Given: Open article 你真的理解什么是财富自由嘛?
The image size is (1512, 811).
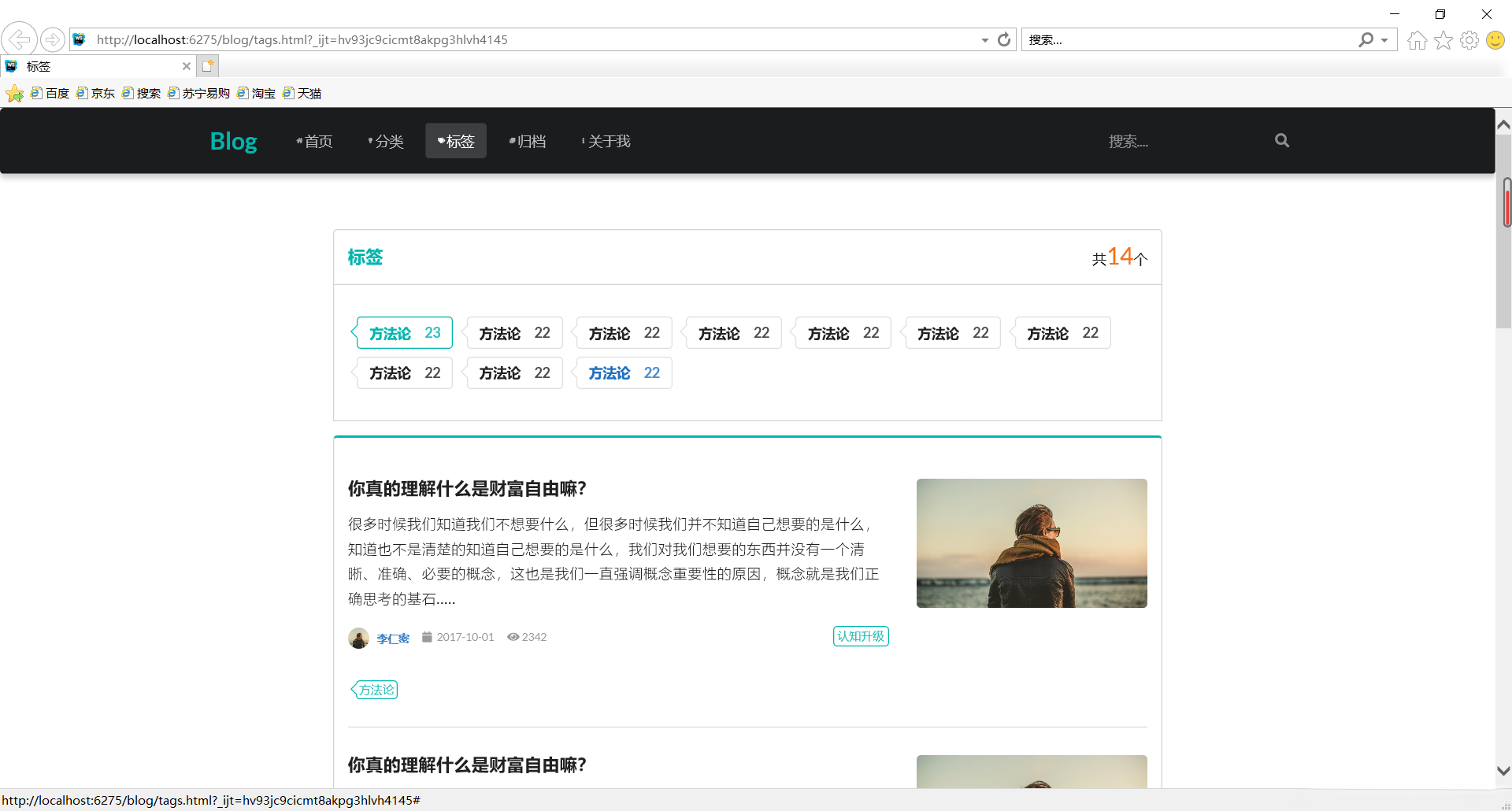Looking at the screenshot, I should [466, 488].
